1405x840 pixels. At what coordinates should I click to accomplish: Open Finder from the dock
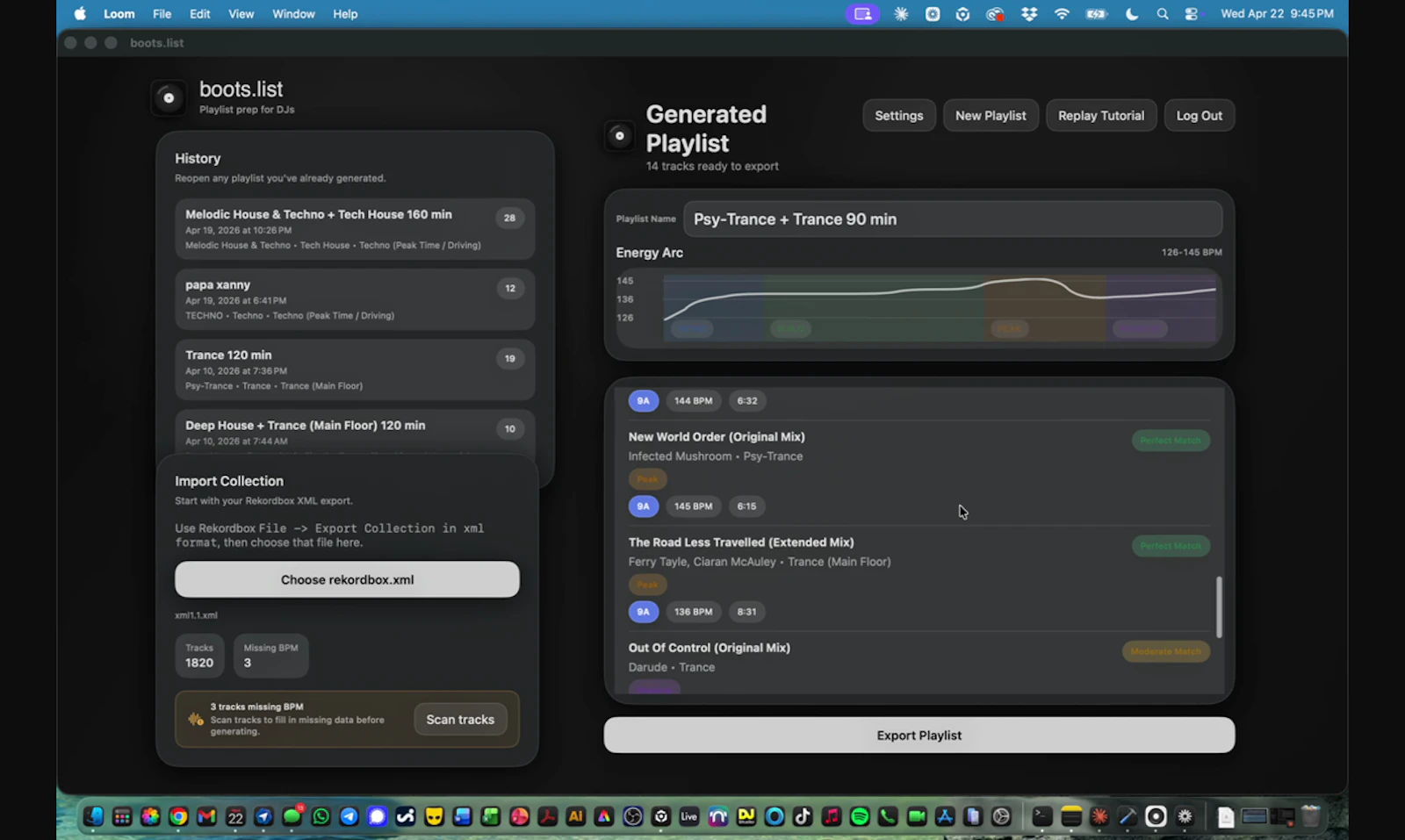94,817
